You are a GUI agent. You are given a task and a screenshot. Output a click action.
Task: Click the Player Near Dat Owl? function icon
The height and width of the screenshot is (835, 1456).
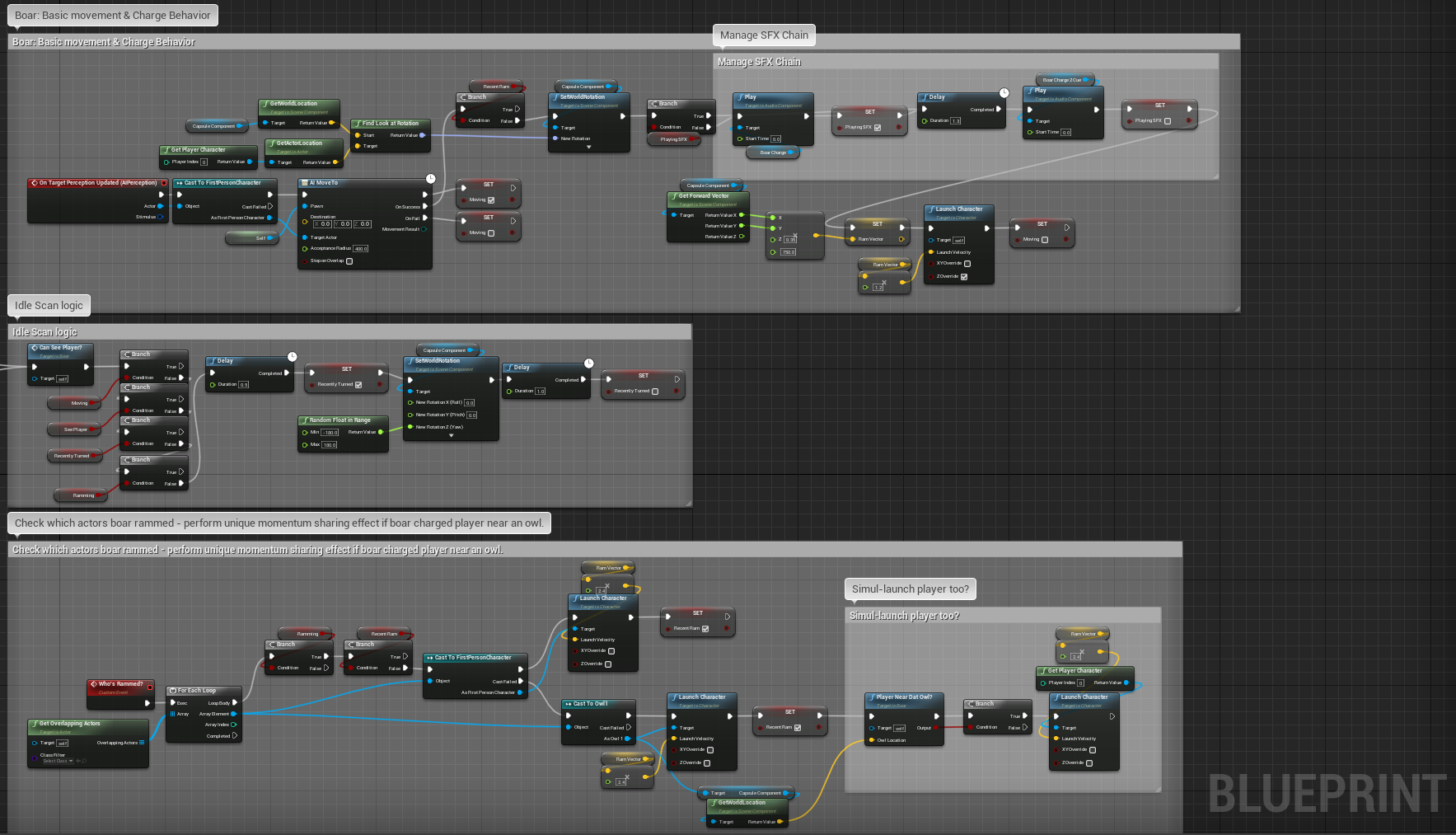(872, 697)
